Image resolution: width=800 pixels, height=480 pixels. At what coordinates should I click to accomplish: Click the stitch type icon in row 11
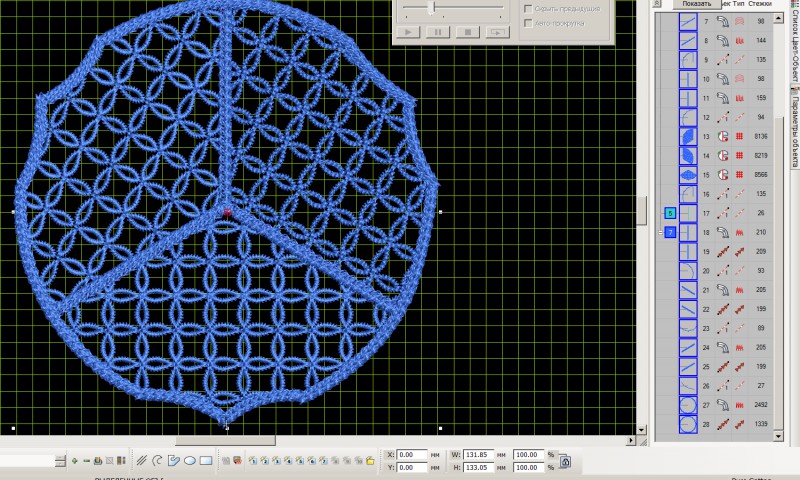pyautogui.click(x=739, y=98)
